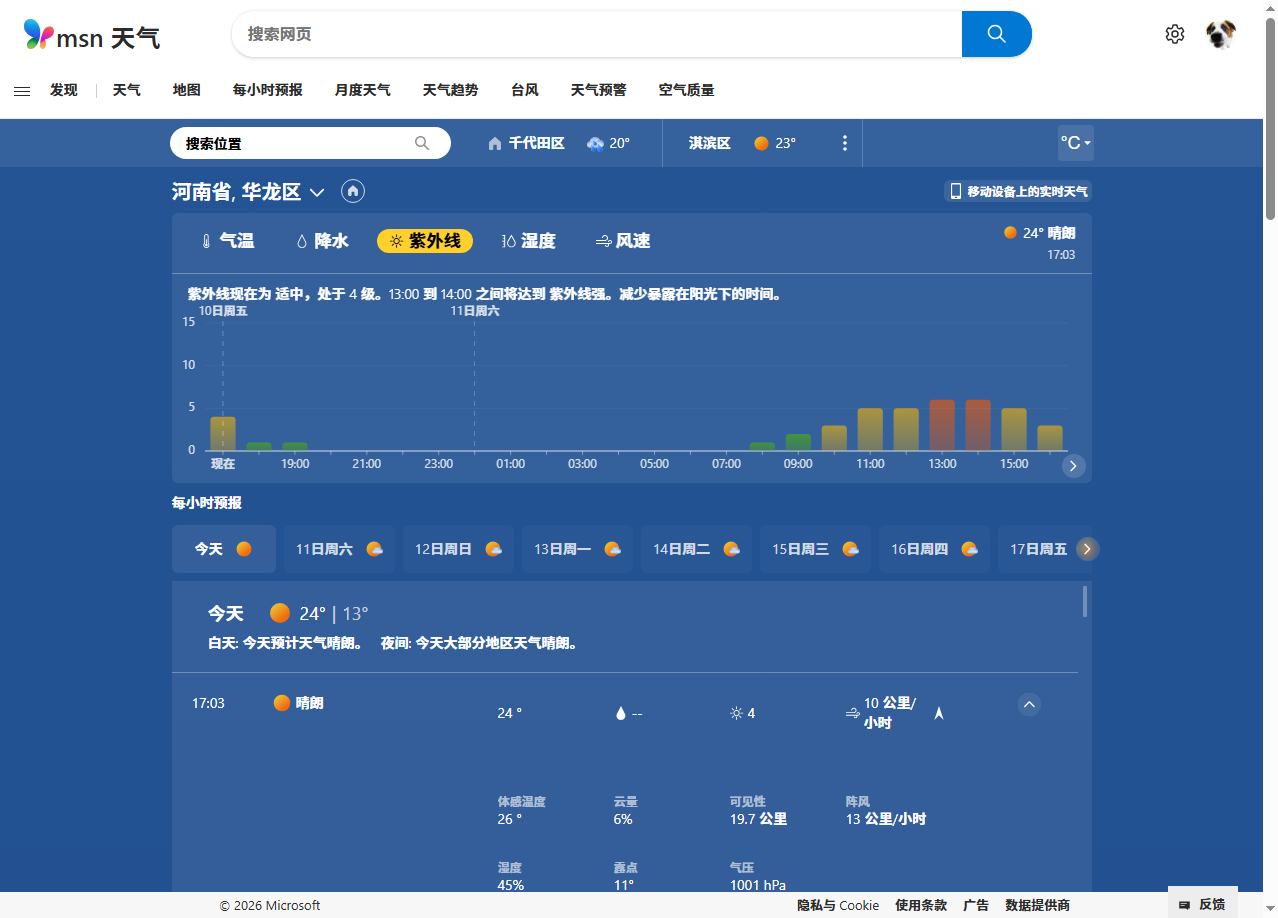Click the home icon beside 华龙区

pyautogui.click(x=352, y=191)
